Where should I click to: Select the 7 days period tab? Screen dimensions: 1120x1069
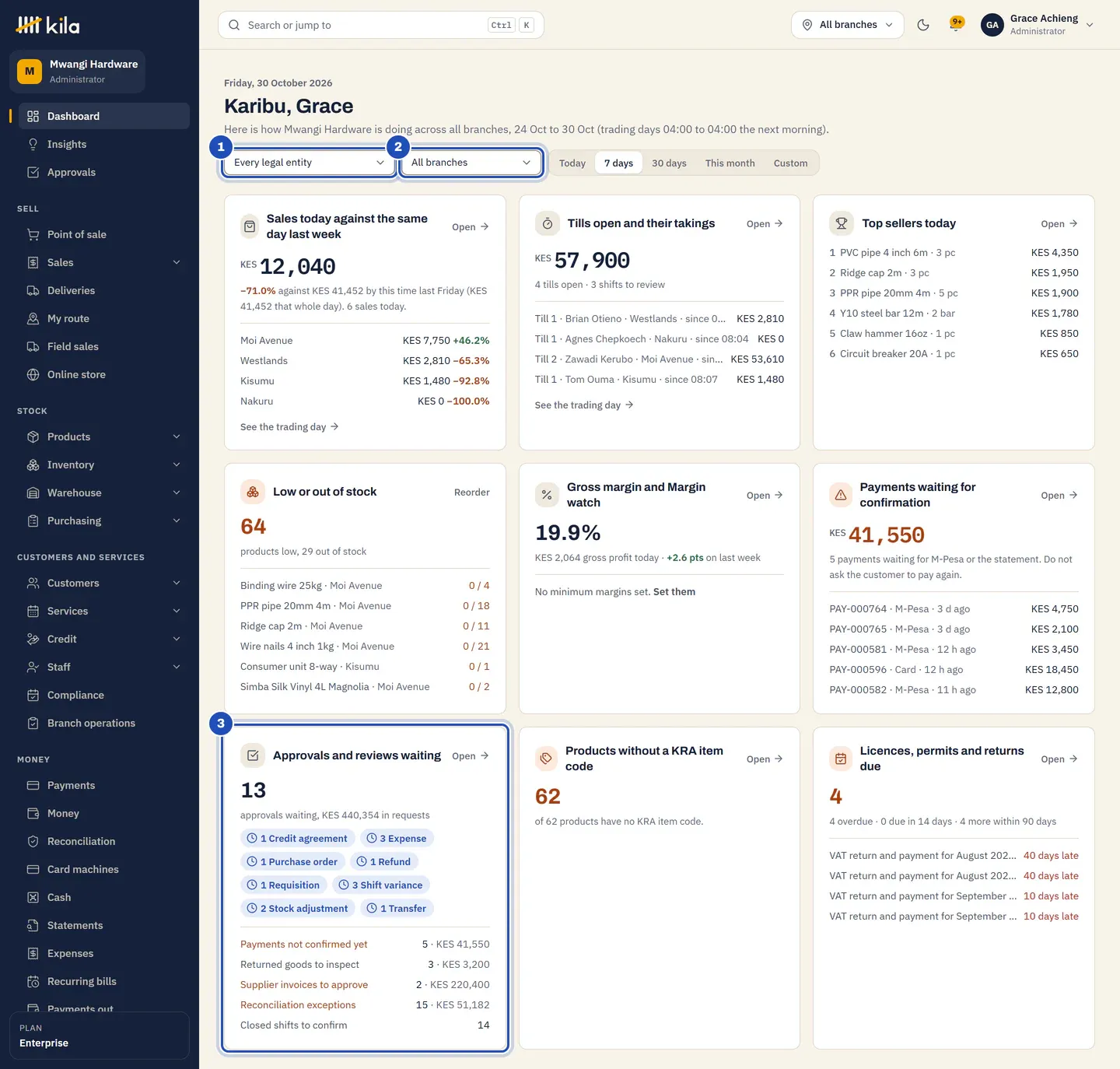(x=618, y=163)
